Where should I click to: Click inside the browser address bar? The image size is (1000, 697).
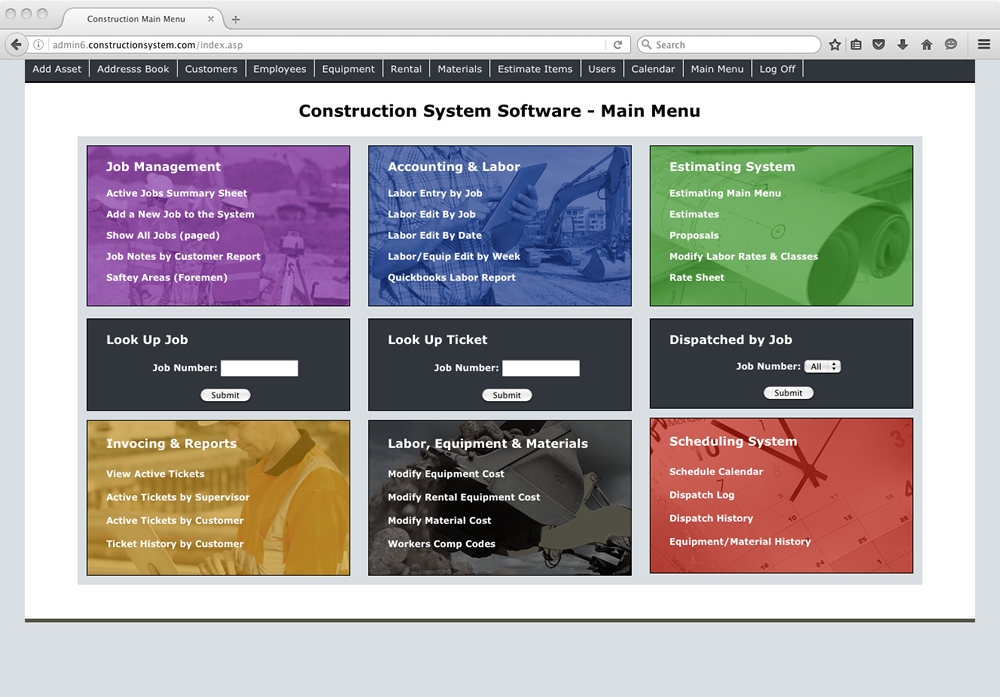click(300, 44)
